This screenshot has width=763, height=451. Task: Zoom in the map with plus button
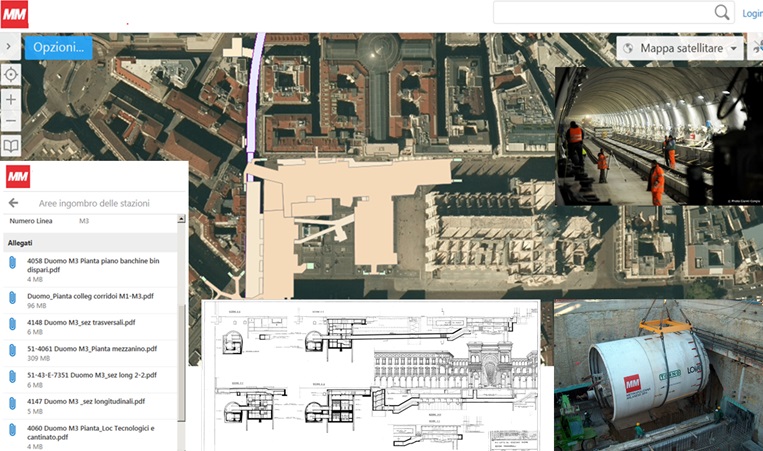pyautogui.click(x=11, y=100)
